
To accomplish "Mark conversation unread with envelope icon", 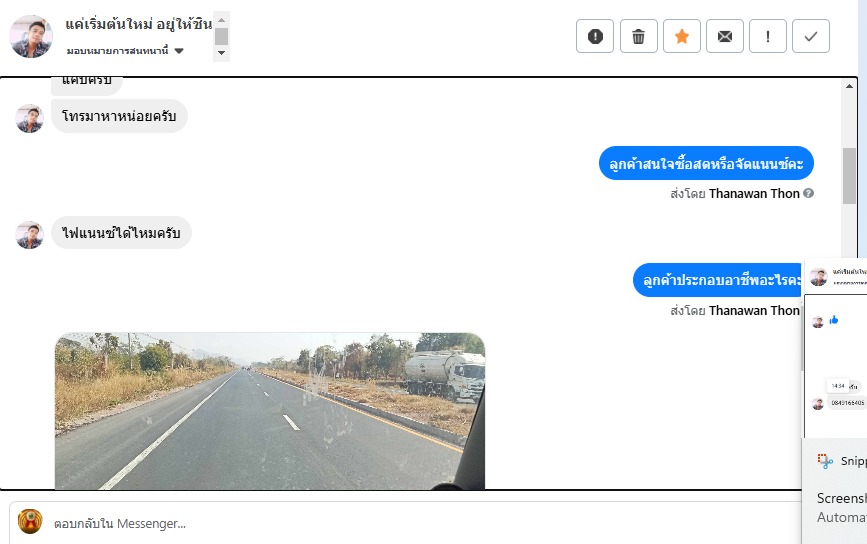I will pos(724,36).
